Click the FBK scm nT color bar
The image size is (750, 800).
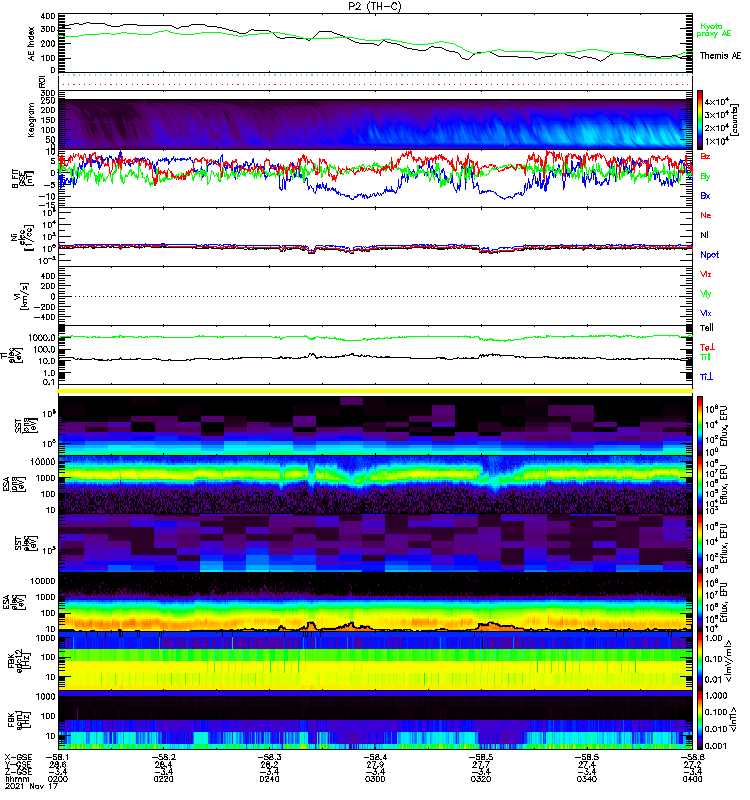[x=701, y=720]
